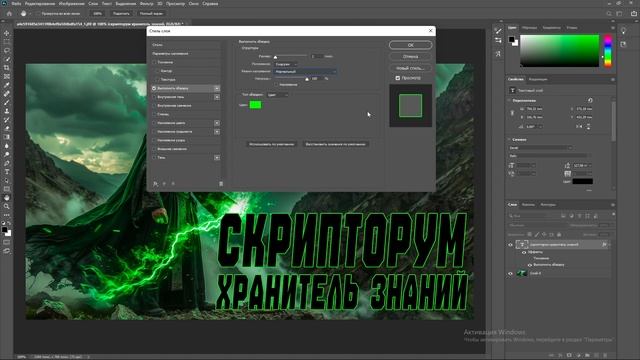
Task: Open the Изображение menu
Action: (71, 4)
